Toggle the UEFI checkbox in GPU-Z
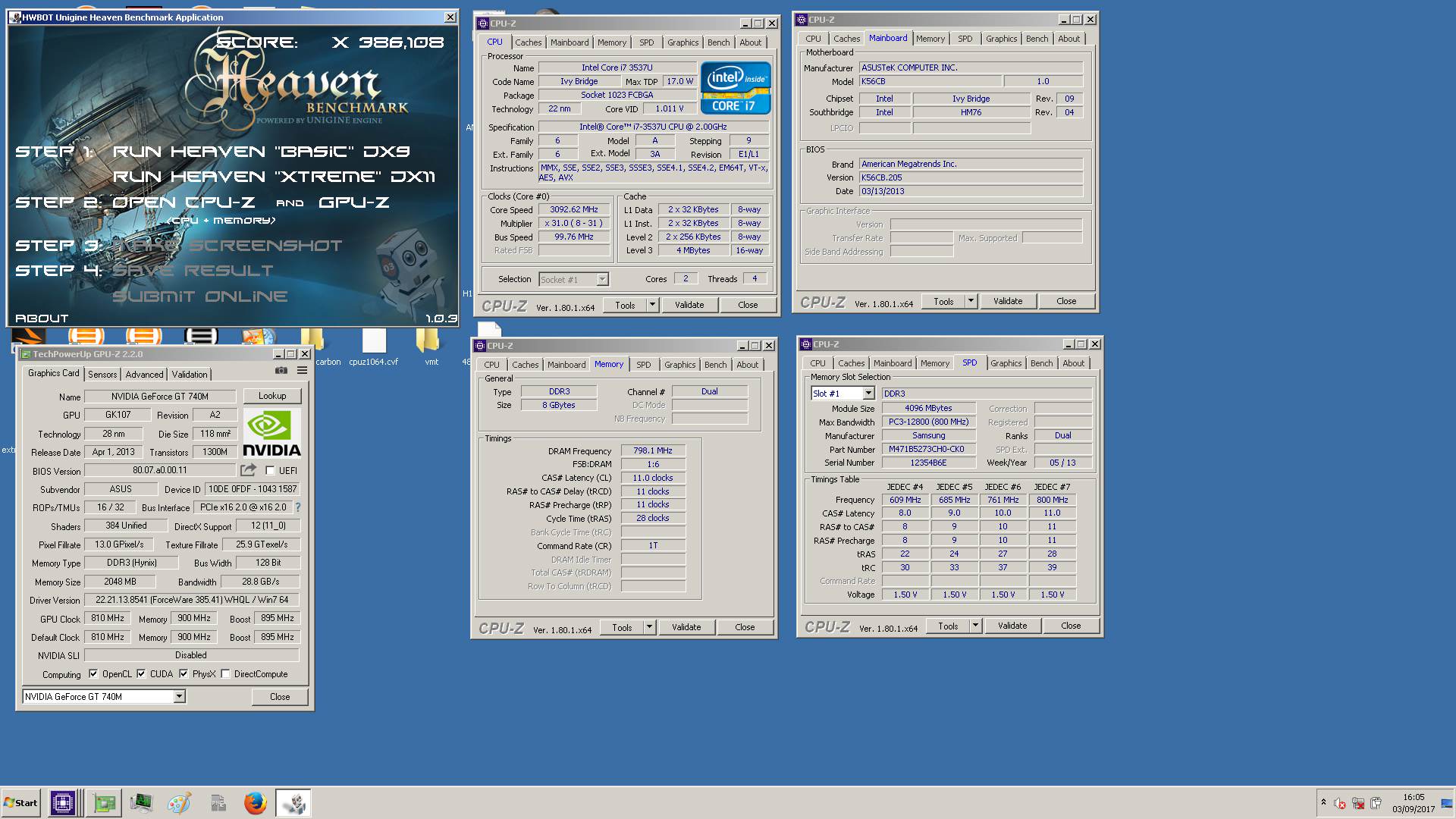1456x819 pixels. point(270,471)
